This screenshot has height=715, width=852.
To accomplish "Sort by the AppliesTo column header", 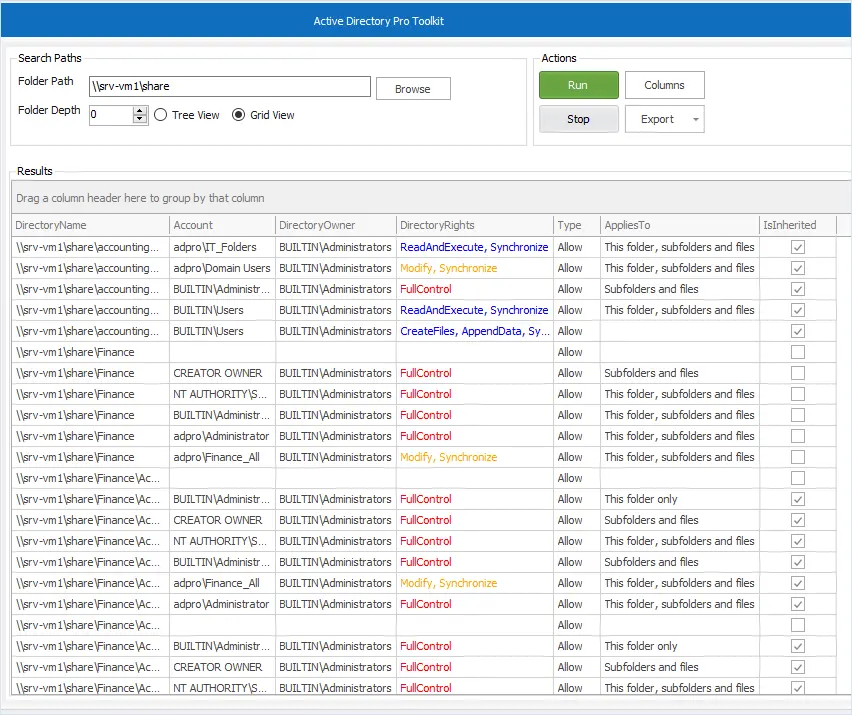I will pyautogui.click(x=679, y=225).
